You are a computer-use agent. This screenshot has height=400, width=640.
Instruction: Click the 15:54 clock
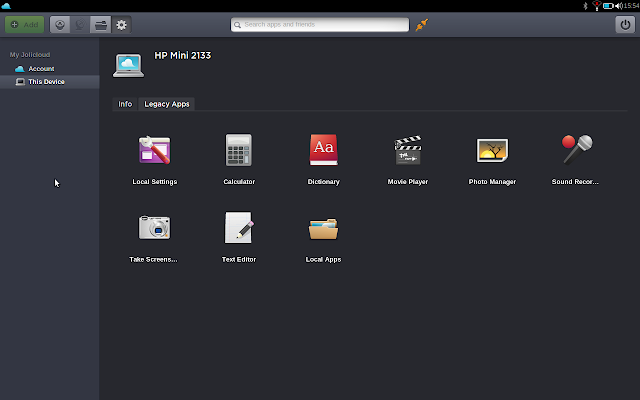[x=631, y=6]
